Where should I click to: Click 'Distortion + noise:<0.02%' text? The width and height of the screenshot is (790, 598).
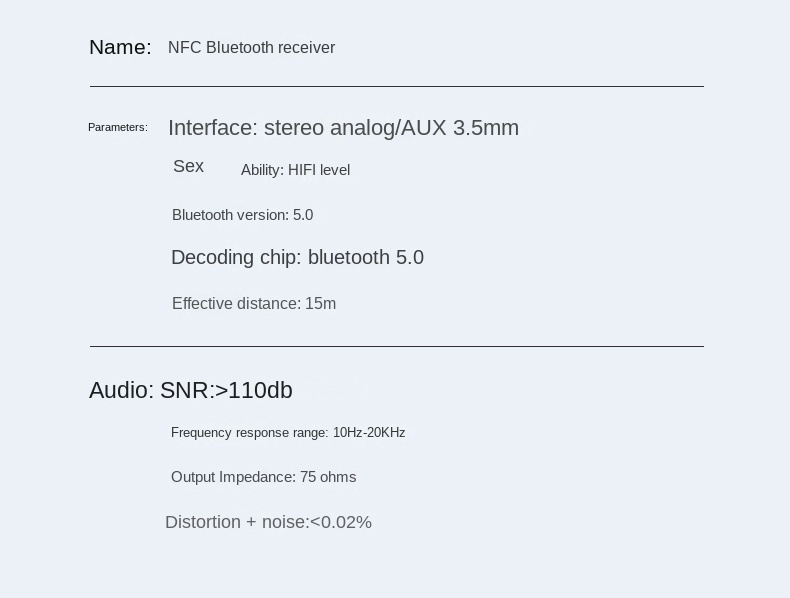tap(268, 522)
